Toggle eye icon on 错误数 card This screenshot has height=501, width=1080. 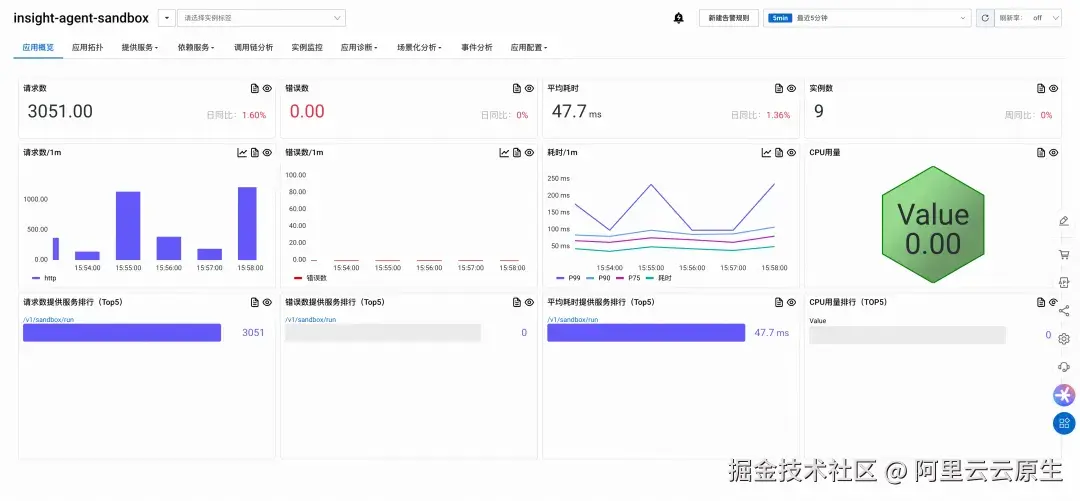click(x=529, y=88)
